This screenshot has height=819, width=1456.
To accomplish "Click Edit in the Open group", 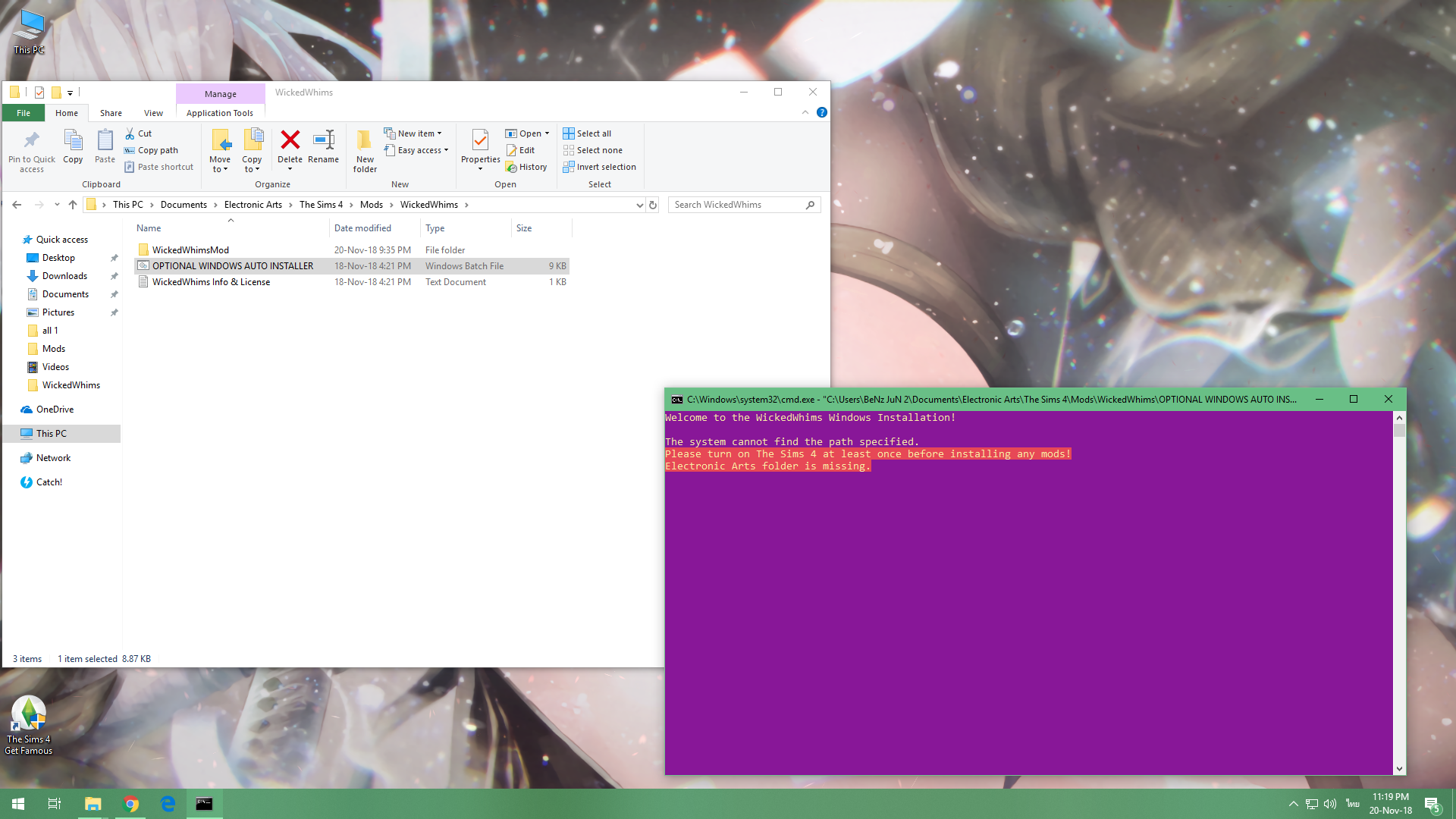I will (x=521, y=150).
